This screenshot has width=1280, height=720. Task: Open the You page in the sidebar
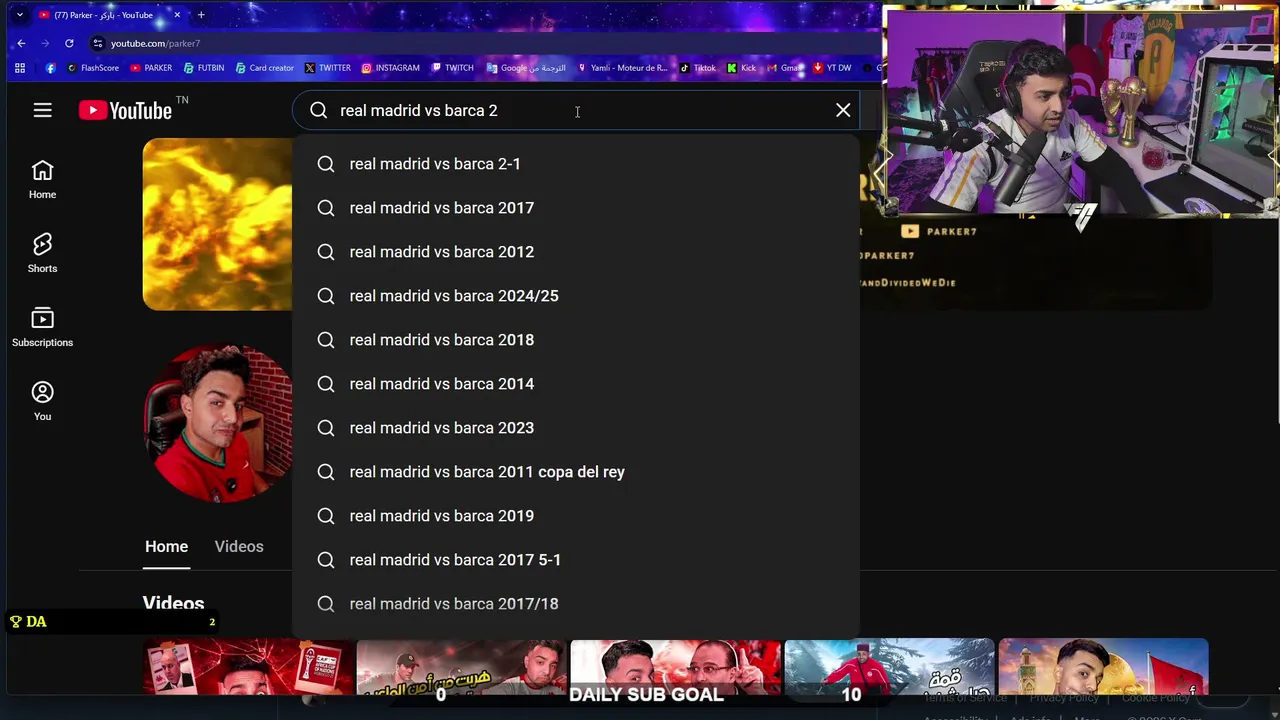click(x=42, y=402)
